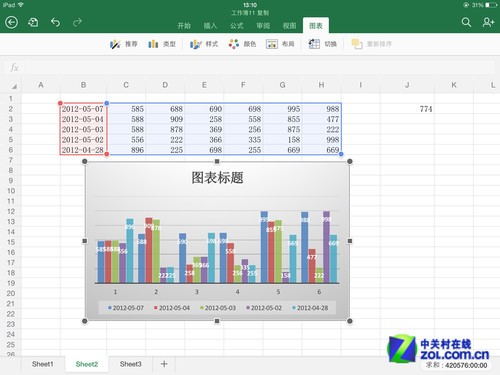
Task: Select cell with value 995
Action: (283, 109)
